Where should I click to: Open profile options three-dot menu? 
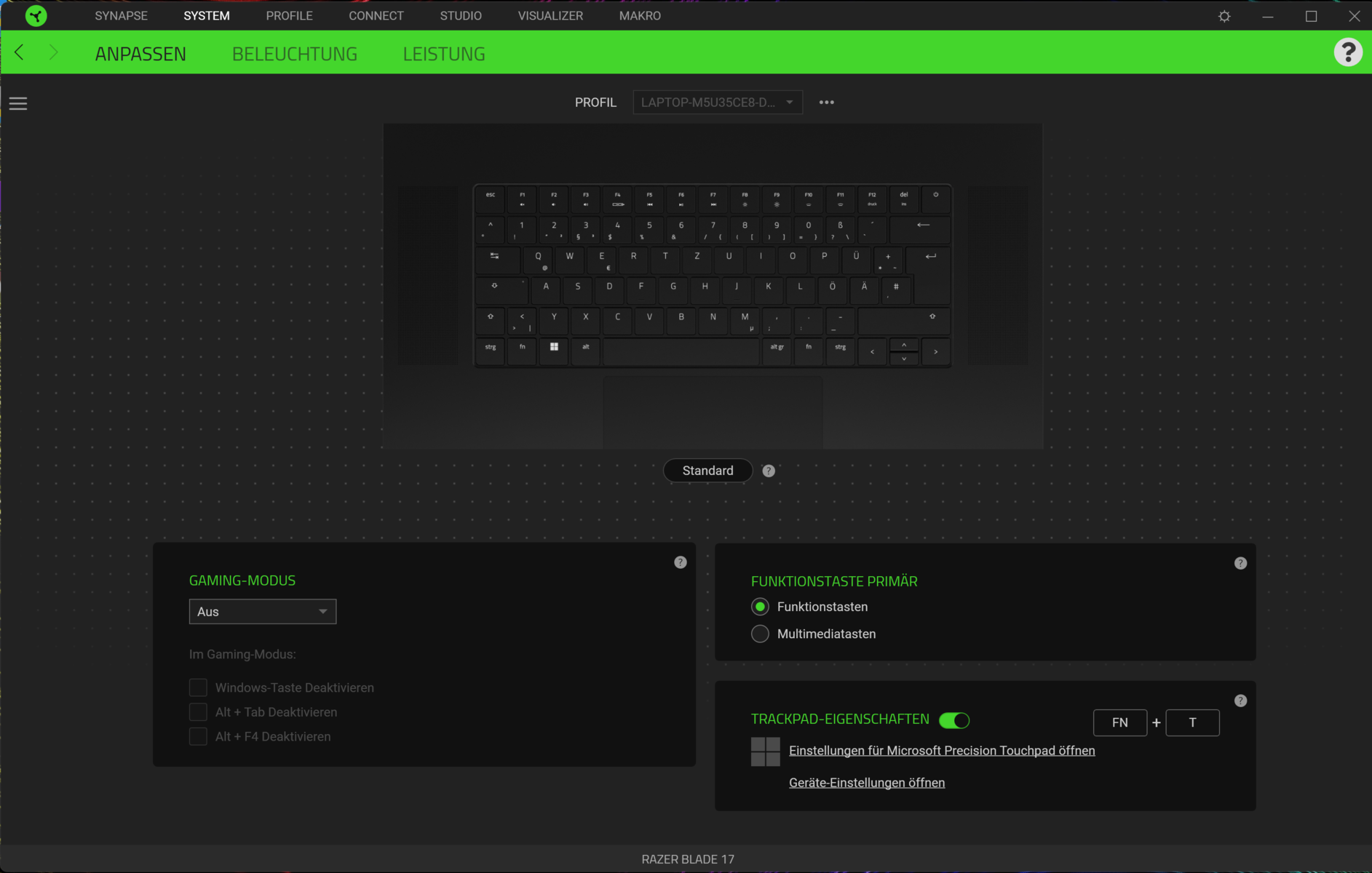(826, 103)
